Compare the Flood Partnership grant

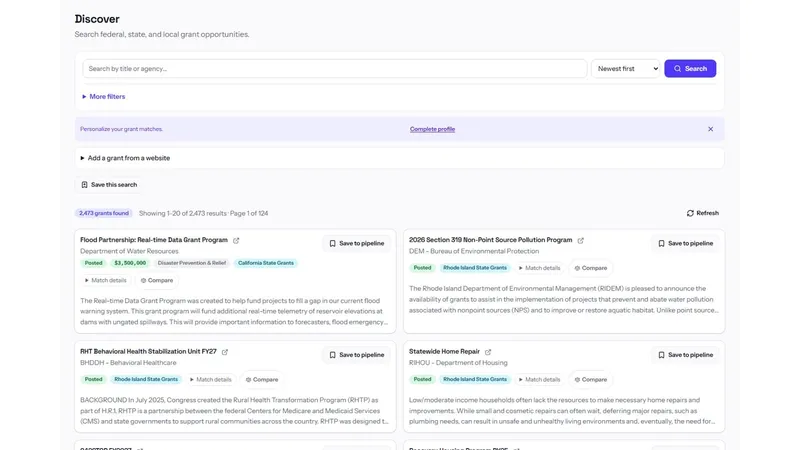click(157, 280)
